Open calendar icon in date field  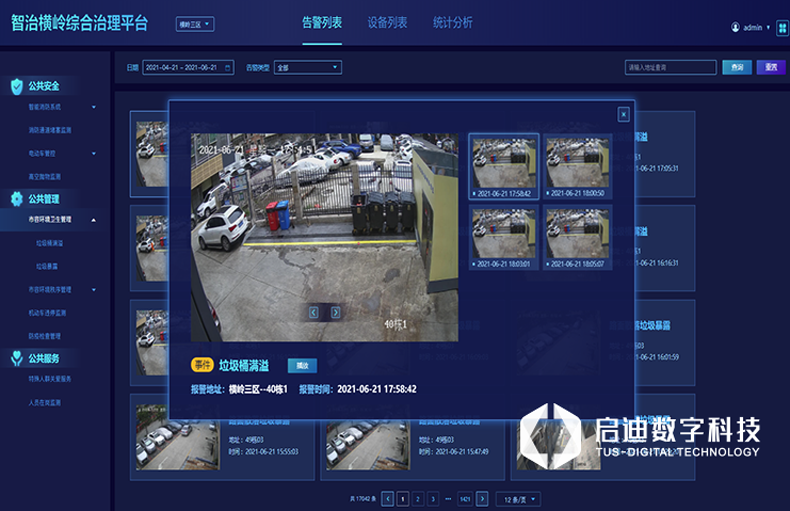pos(228,68)
